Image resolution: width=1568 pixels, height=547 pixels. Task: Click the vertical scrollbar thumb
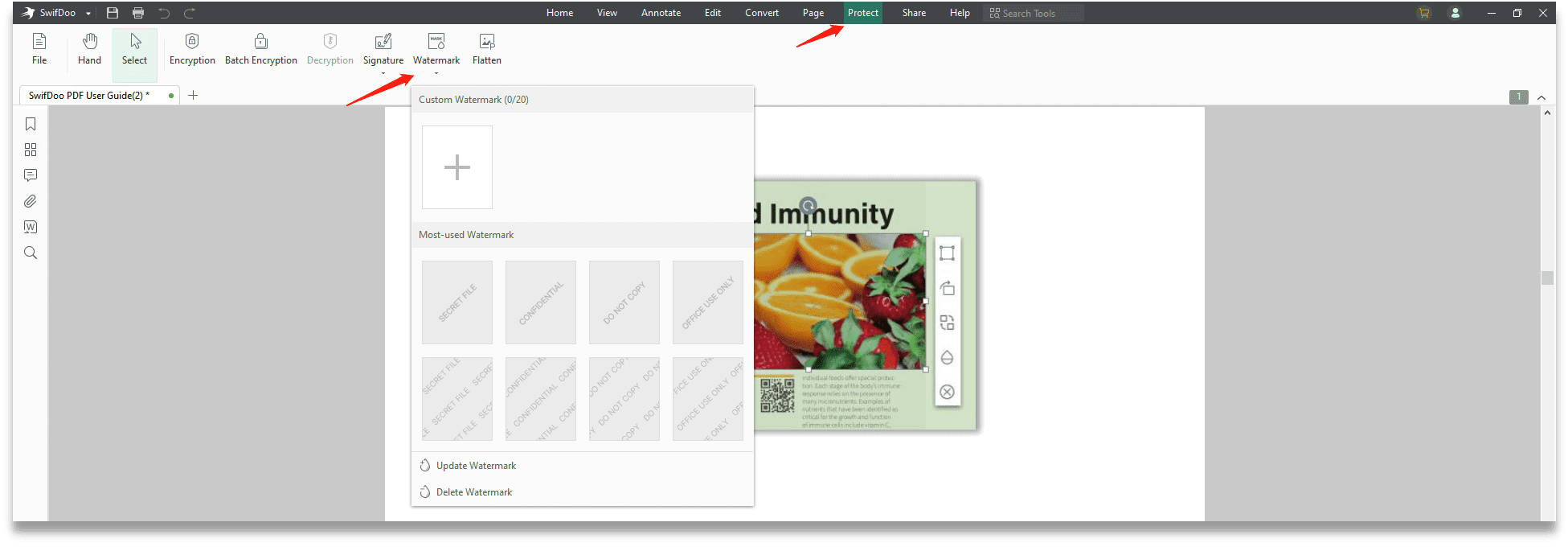click(x=1547, y=278)
